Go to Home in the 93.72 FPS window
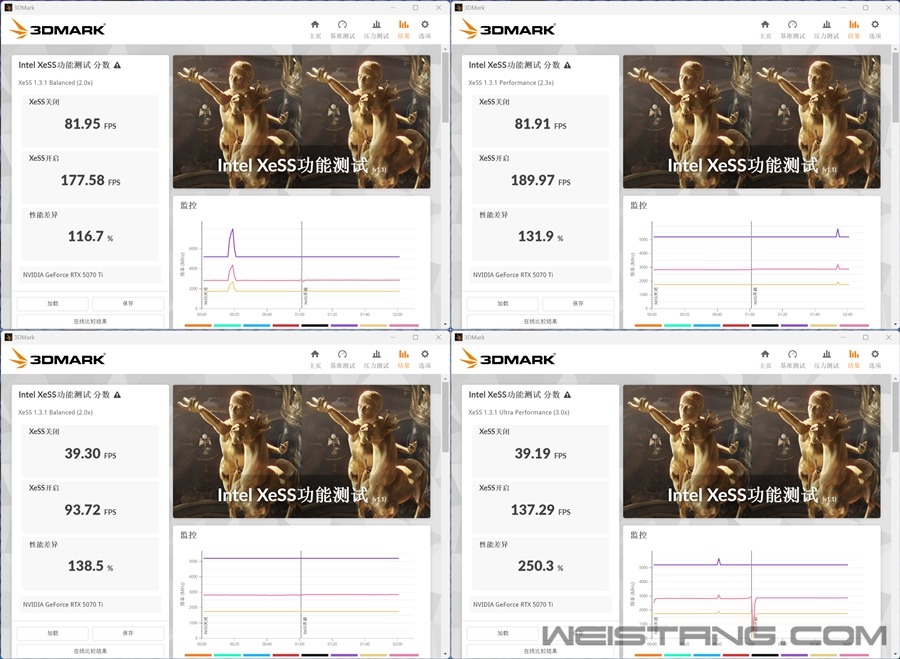 point(315,358)
